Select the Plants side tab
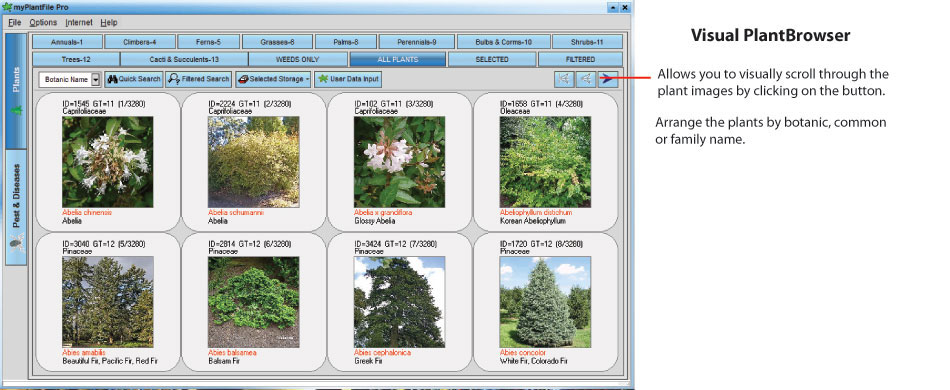The image size is (950, 390). pos(16,91)
